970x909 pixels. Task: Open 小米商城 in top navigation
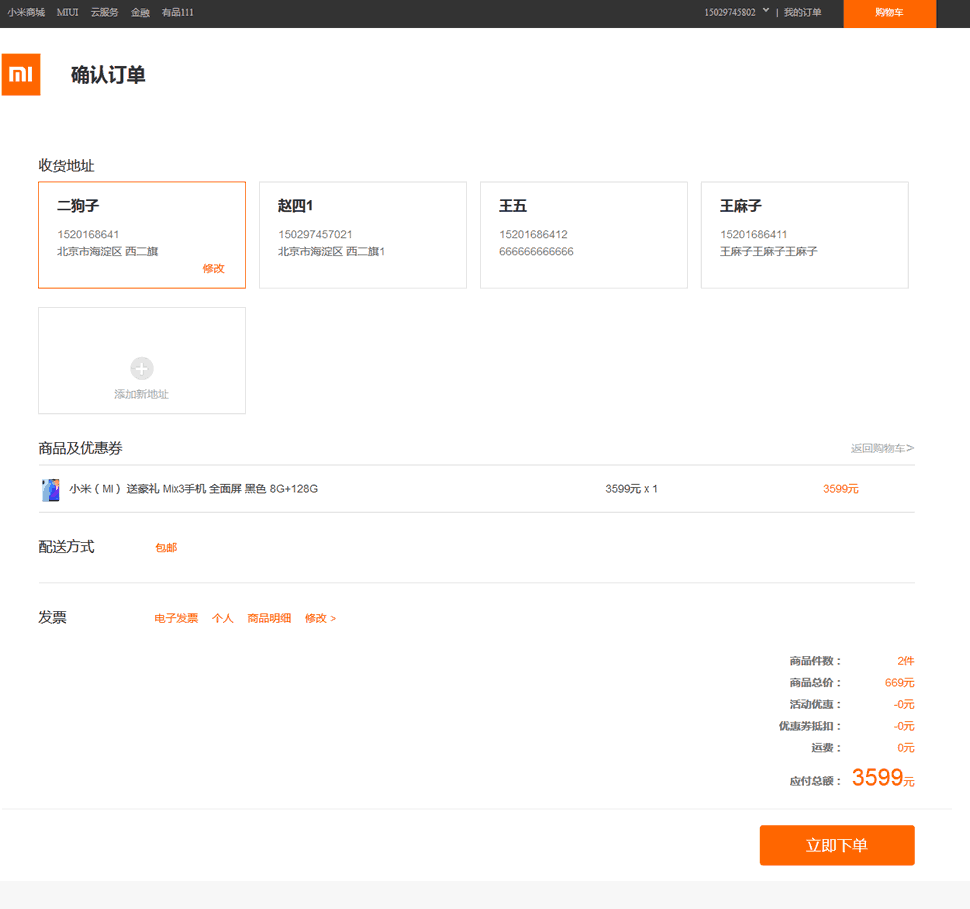(x=26, y=12)
